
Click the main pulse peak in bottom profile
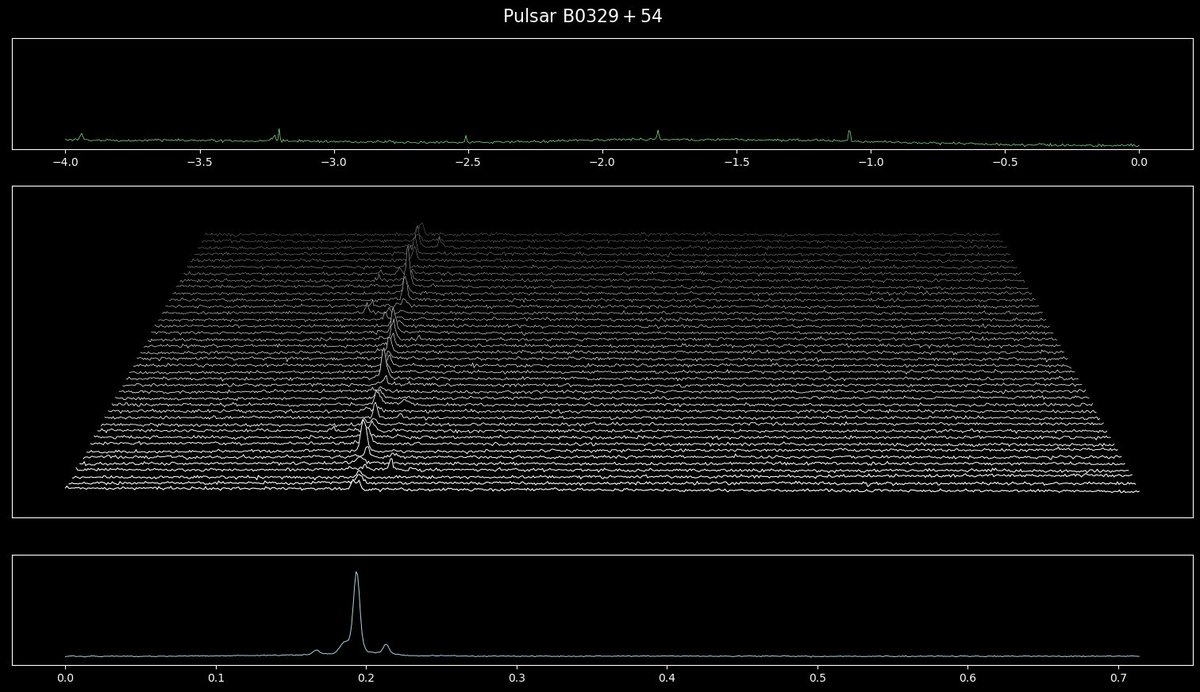coord(357,575)
